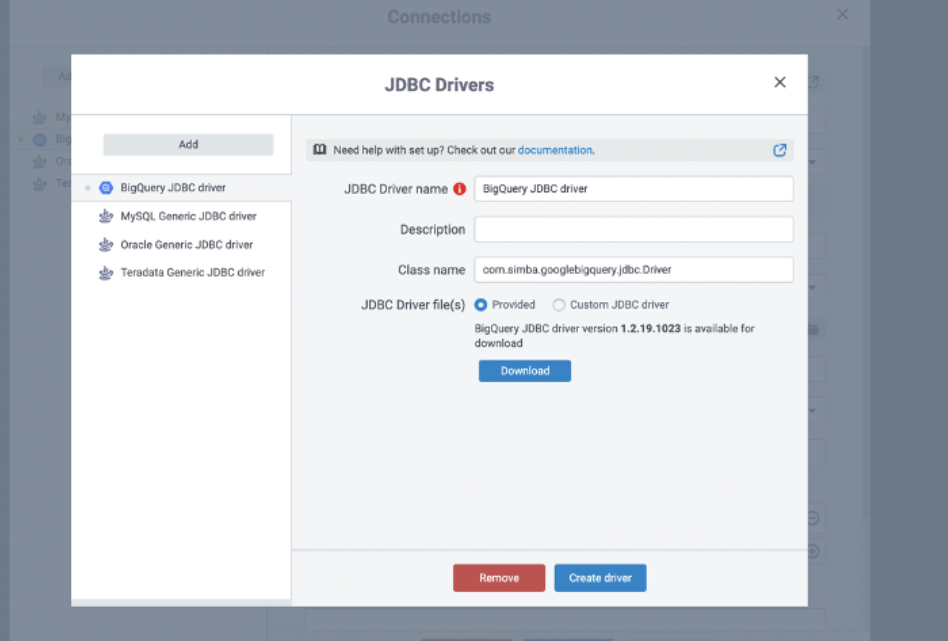This screenshot has width=948, height=641.
Task: Click the Create driver button
Action: tap(600, 578)
